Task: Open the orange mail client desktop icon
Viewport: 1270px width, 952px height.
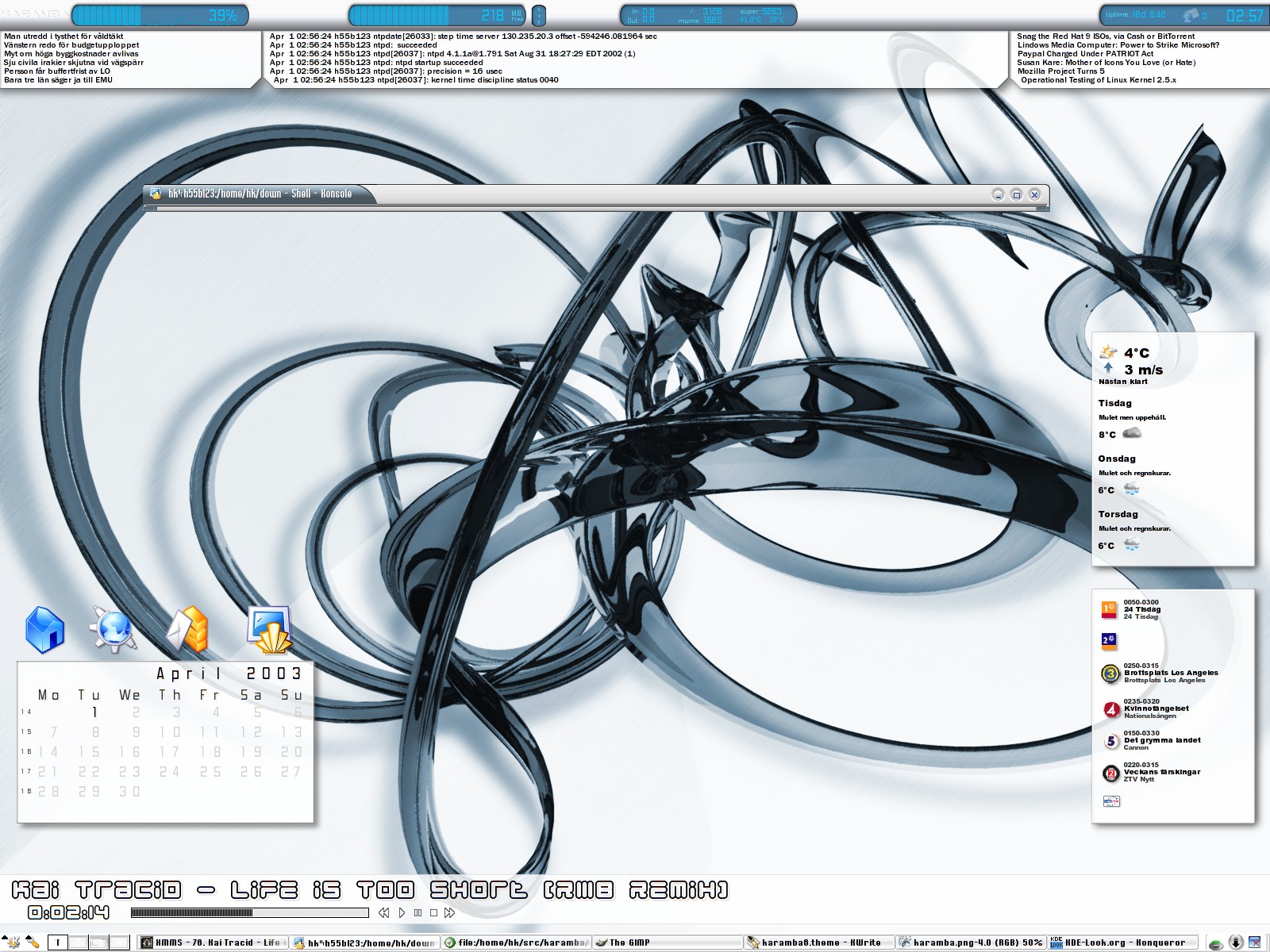Action: tap(187, 630)
